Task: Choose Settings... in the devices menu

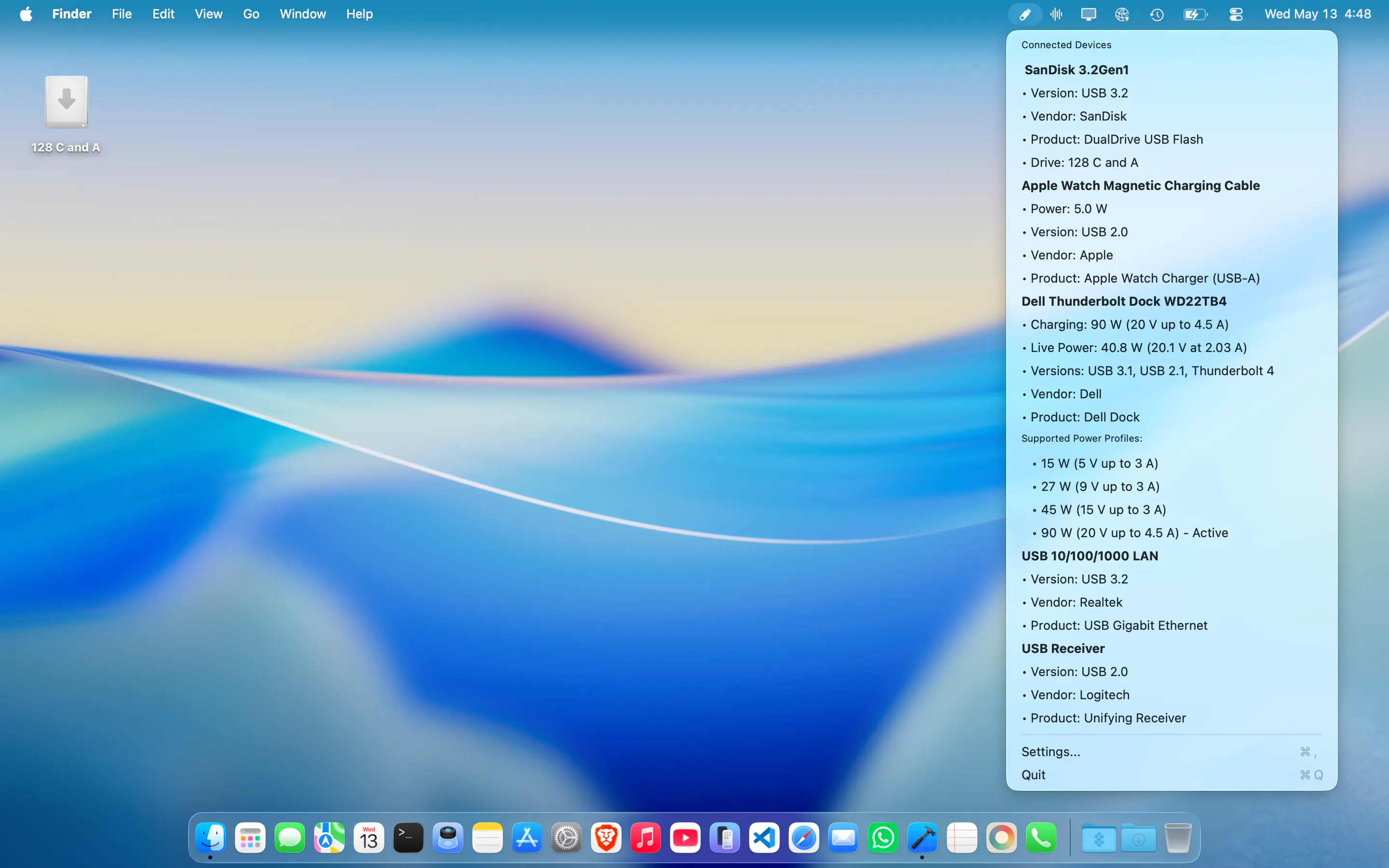Action: coord(1171,751)
